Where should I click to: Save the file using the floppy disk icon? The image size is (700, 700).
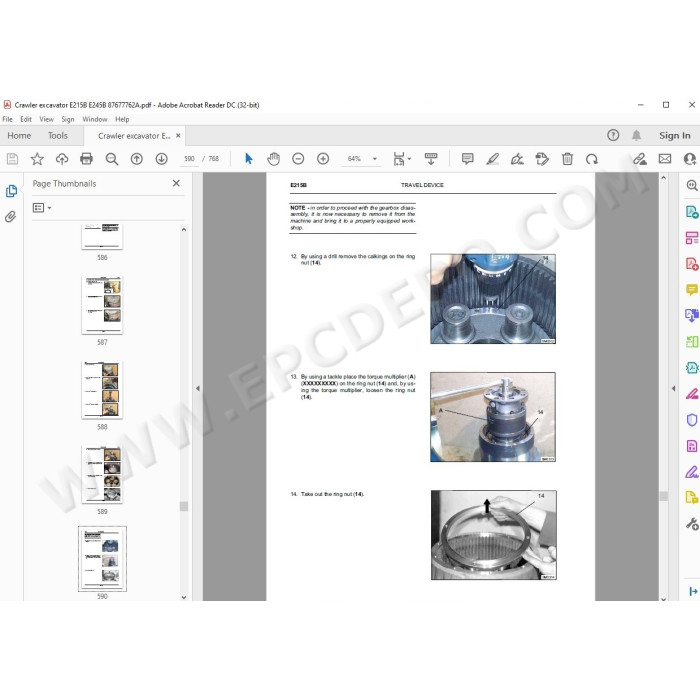(12, 159)
